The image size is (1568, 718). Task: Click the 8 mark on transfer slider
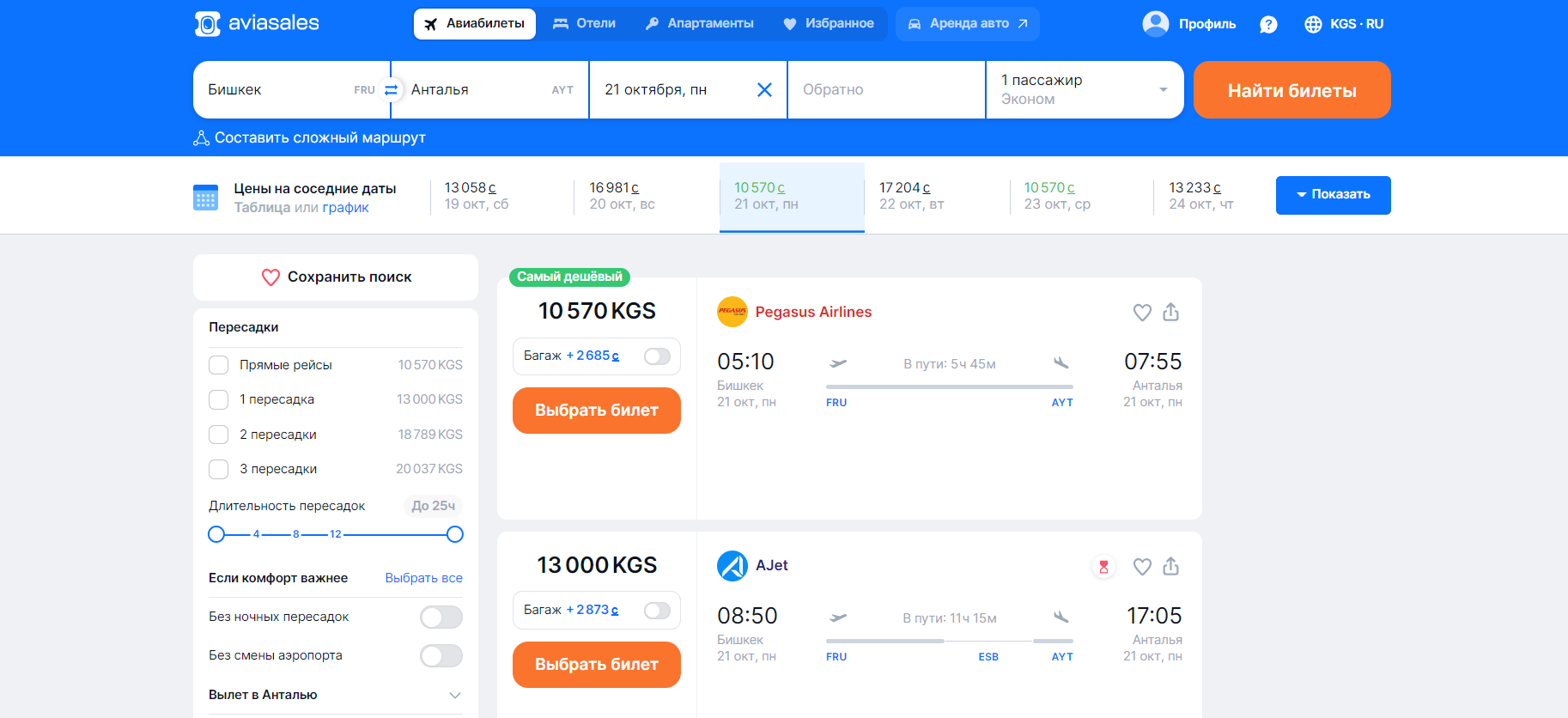tap(296, 534)
